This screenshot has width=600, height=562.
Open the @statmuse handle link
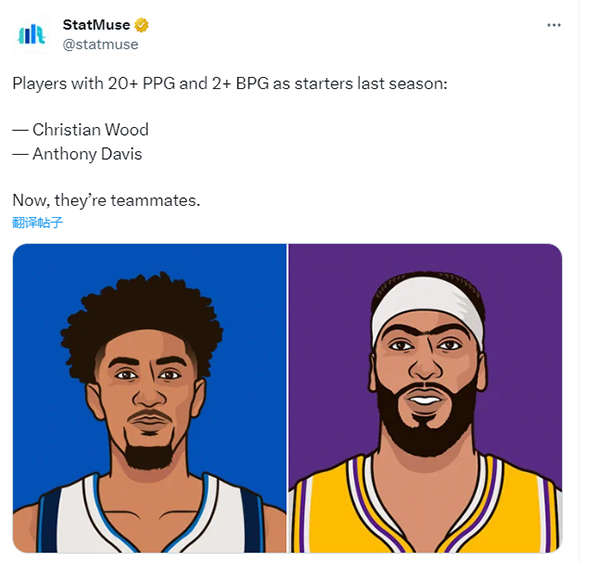tap(100, 44)
